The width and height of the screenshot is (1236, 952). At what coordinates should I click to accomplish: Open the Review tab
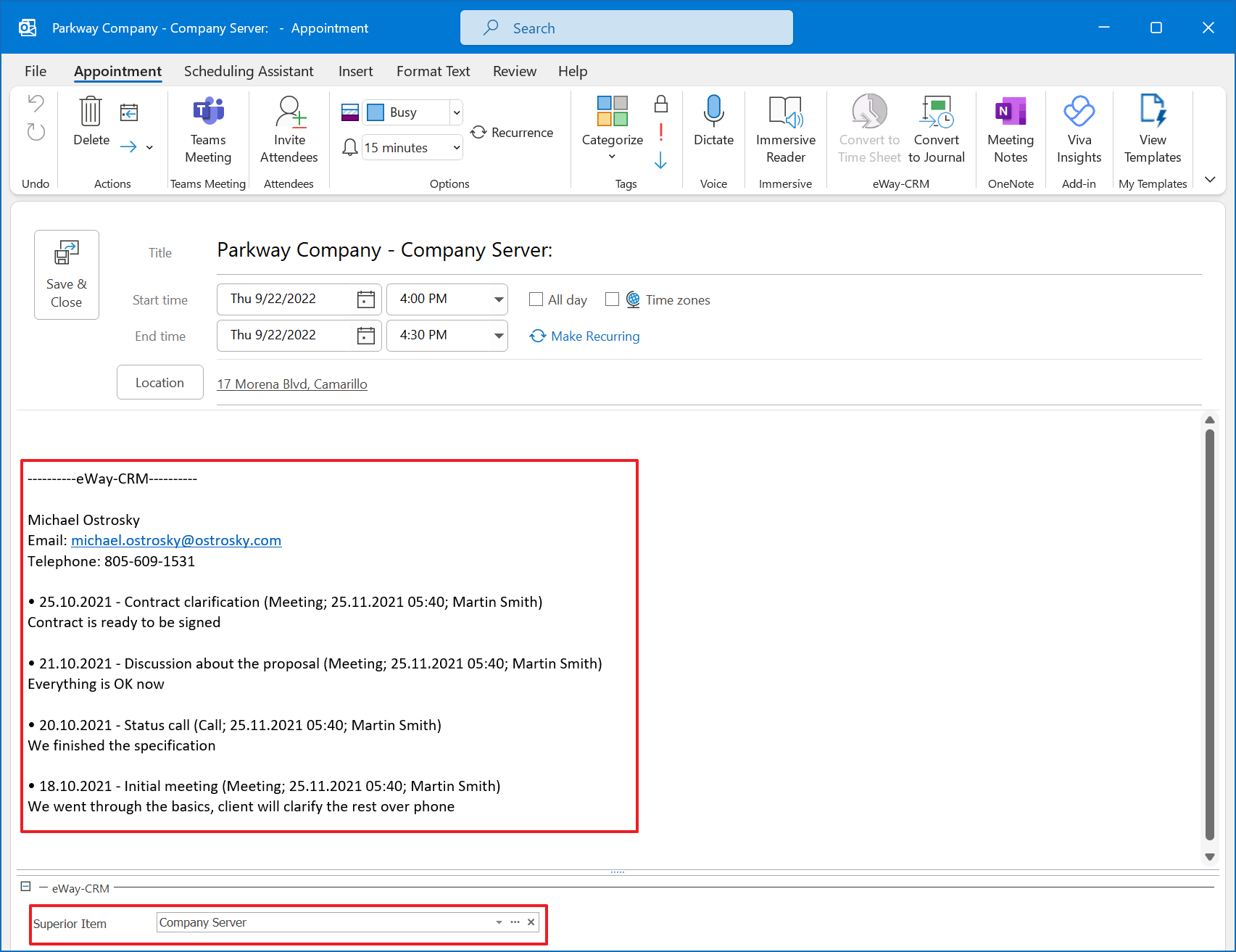tap(515, 71)
